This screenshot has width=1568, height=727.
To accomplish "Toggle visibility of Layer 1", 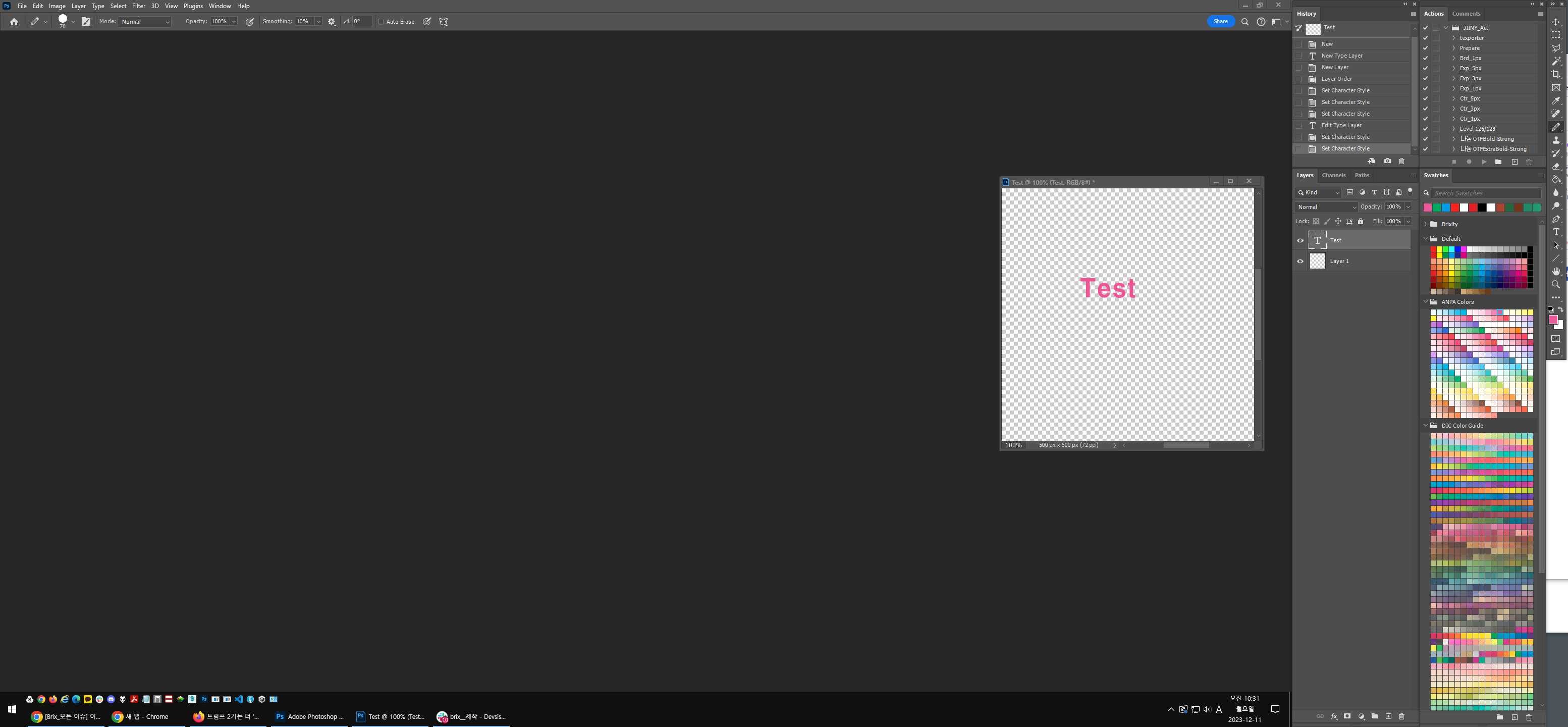I will 1300,261.
